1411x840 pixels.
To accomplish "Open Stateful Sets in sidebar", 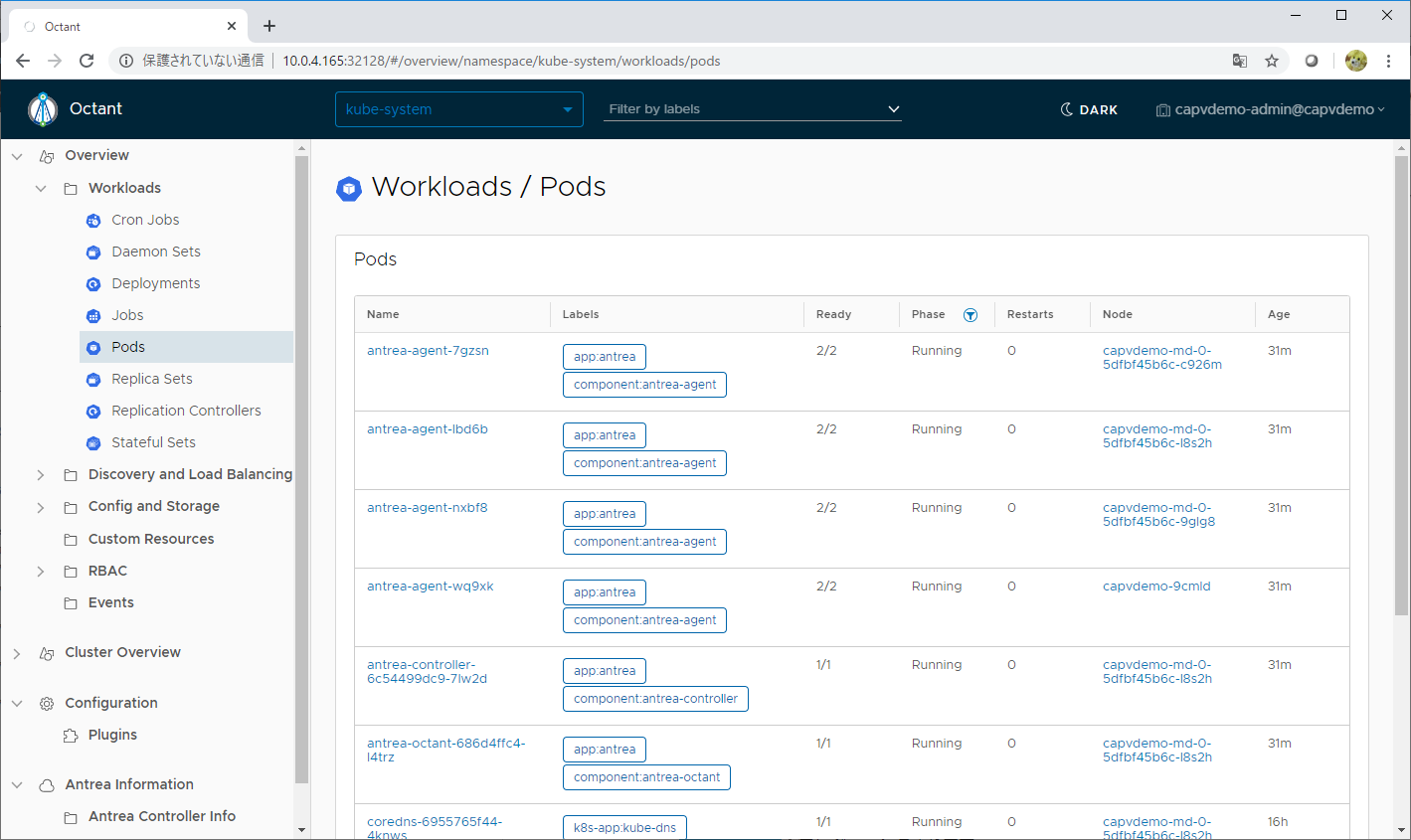I will (153, 443).
